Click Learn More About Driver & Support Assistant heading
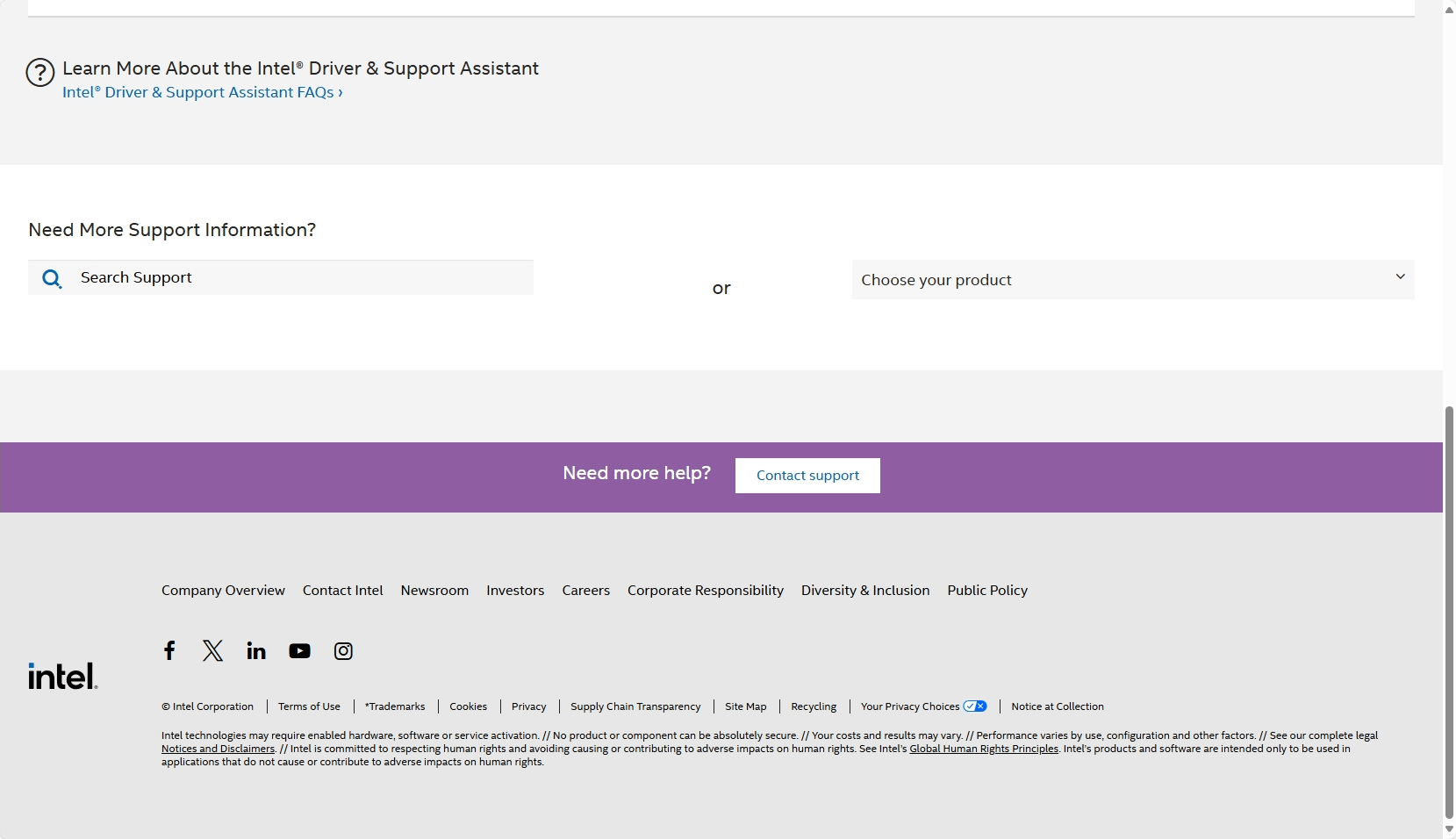This screenshot has width=1456, height=839. coord(300,68)
